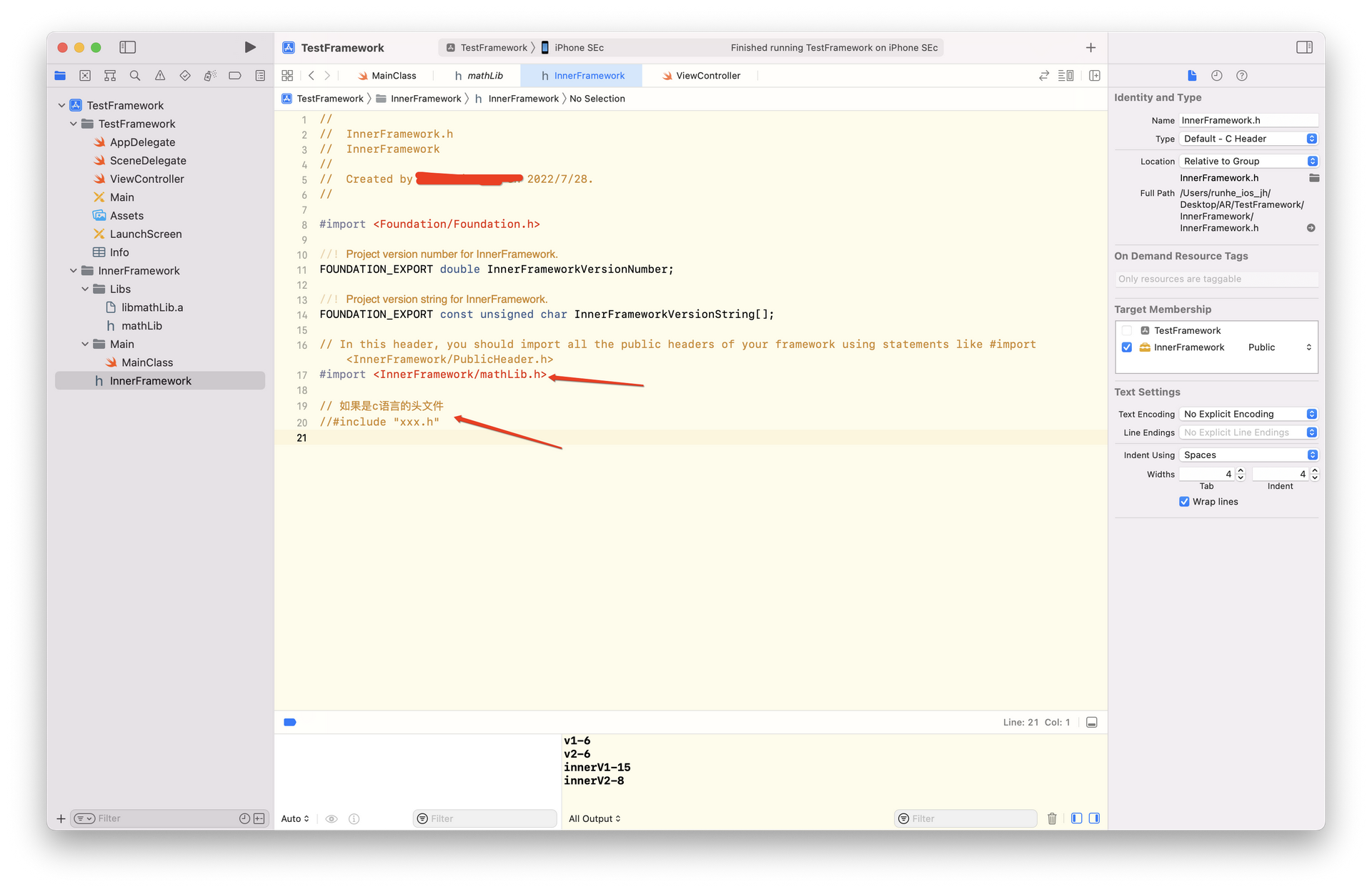Select the InnerFramework editor tab

pyautogui.click(x=582, y=76)
